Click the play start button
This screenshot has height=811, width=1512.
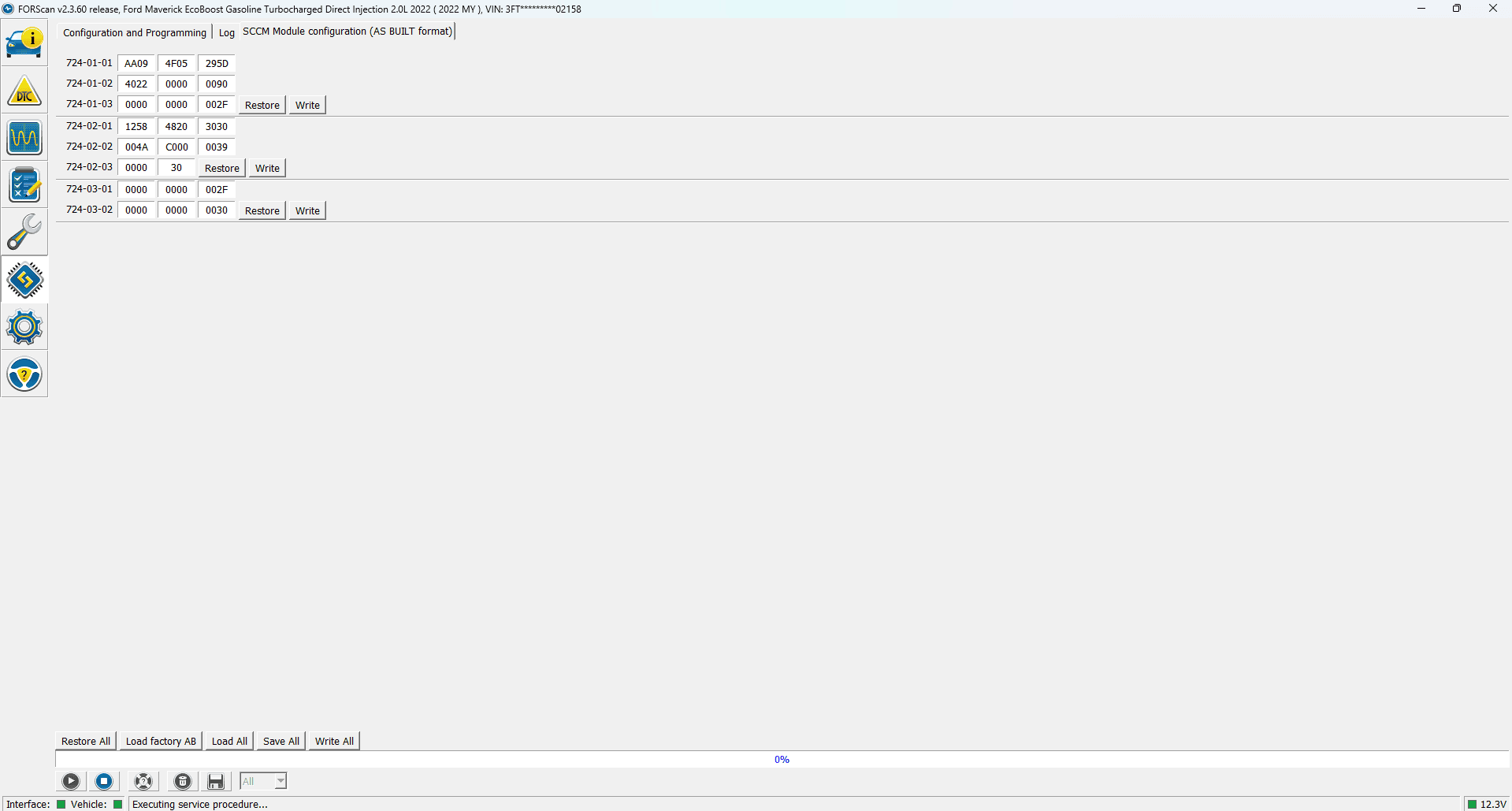[x=71, y=781]
